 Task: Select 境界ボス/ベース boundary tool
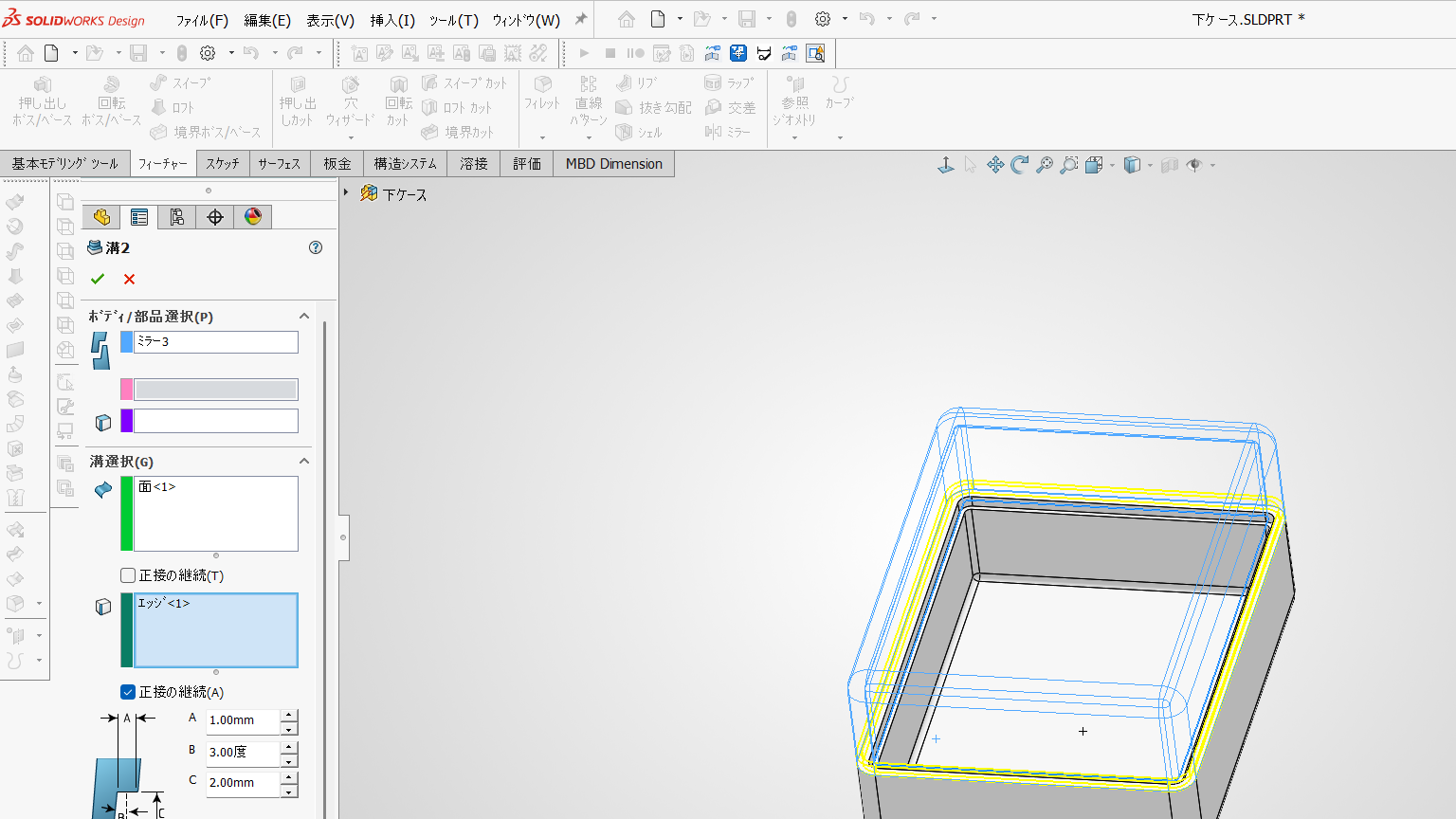(x=206, y=132)
